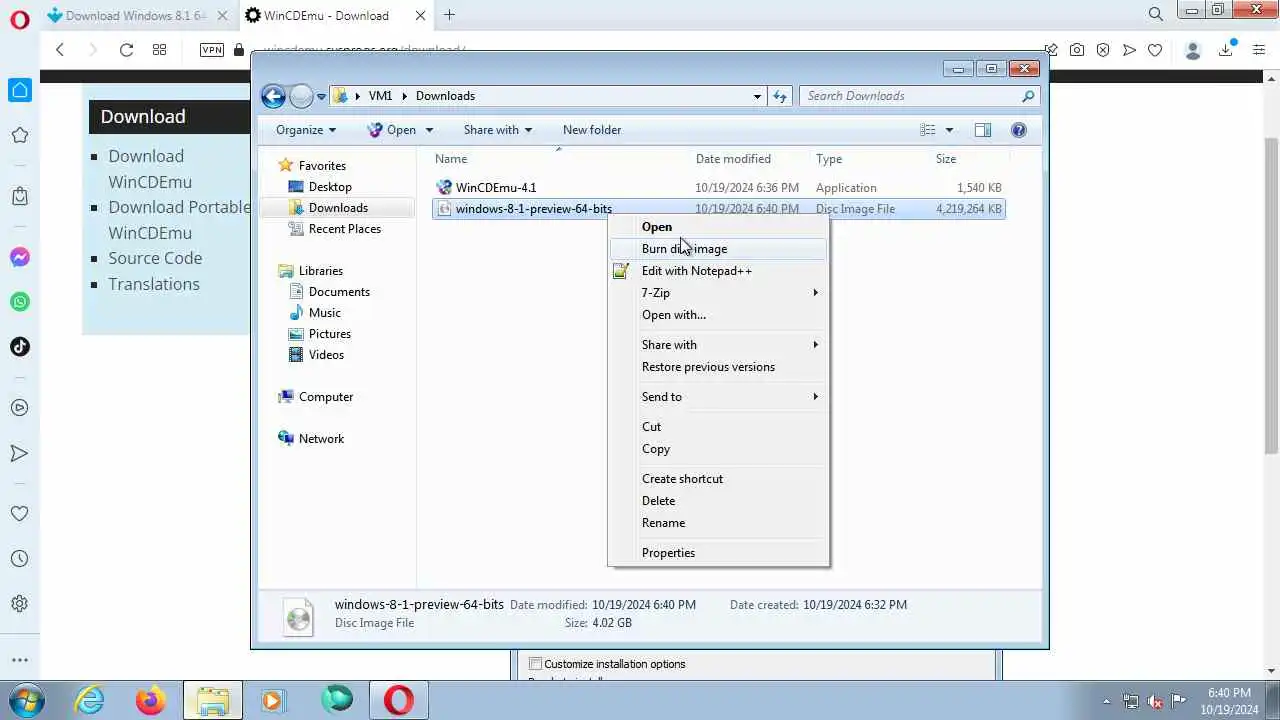Toggle Opera VPN badge
The width and height of the screenshot is (1280, 720).
tap(212, 50)
